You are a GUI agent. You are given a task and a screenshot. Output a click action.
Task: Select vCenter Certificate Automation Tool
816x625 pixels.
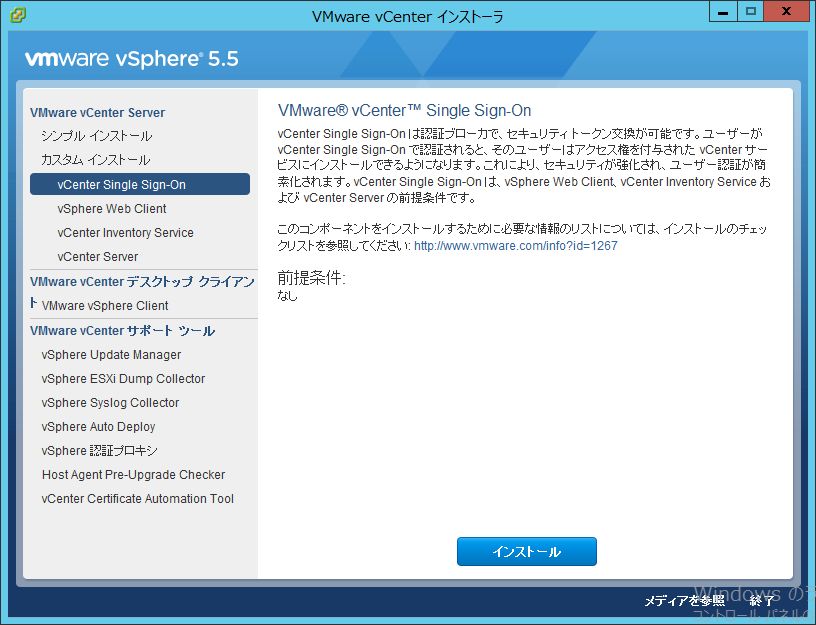[x=137, y=499]
